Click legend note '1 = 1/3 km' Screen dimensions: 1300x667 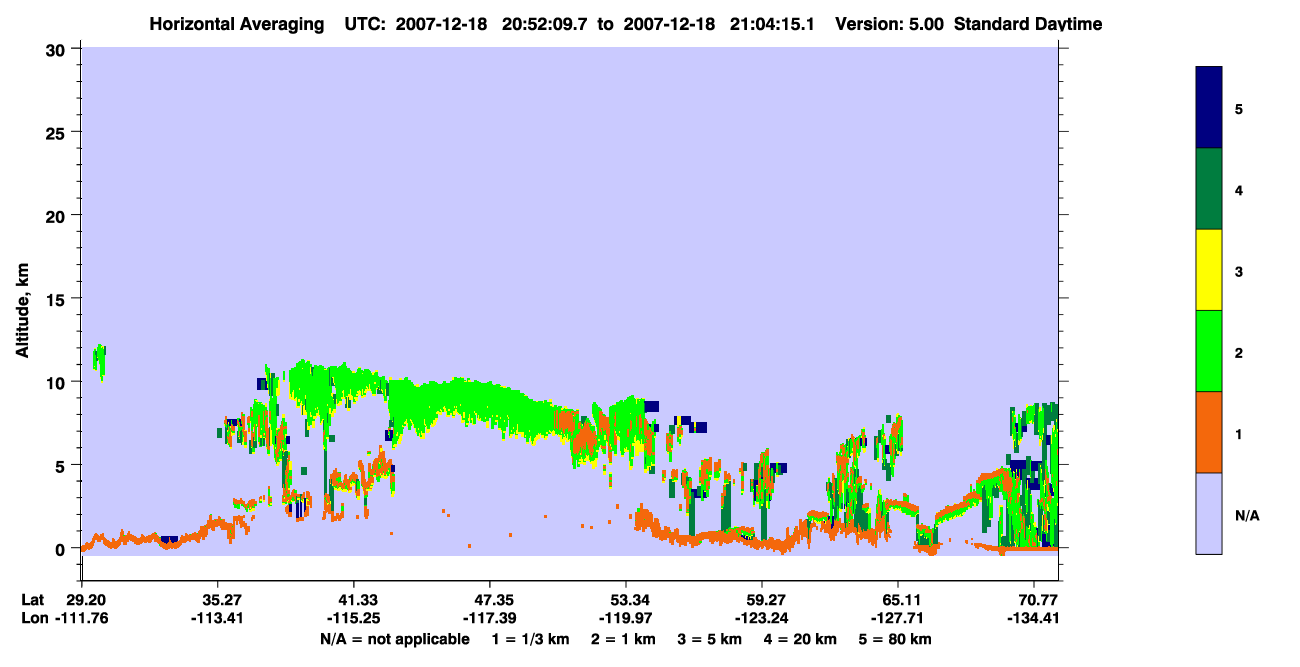(531, 639)
